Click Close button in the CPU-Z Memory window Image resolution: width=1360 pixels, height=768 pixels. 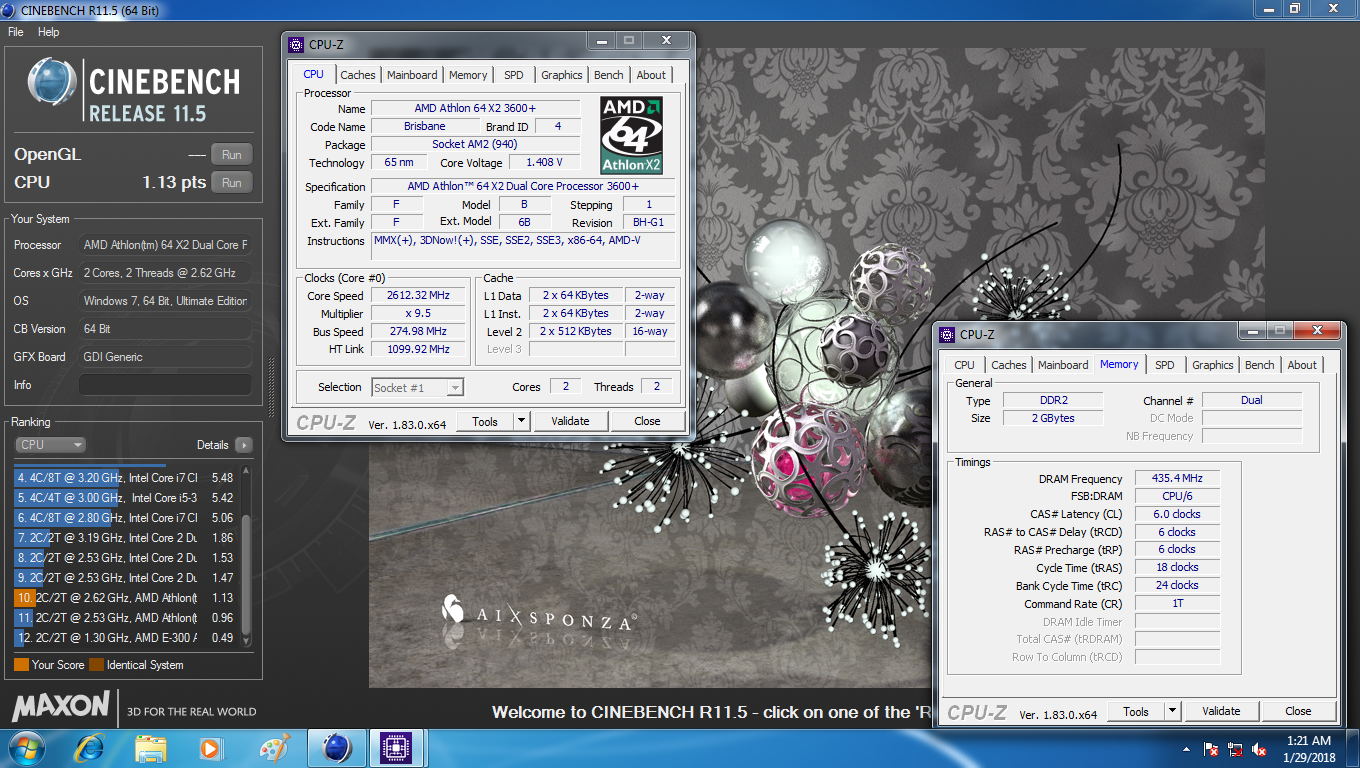pos(1298,711)
